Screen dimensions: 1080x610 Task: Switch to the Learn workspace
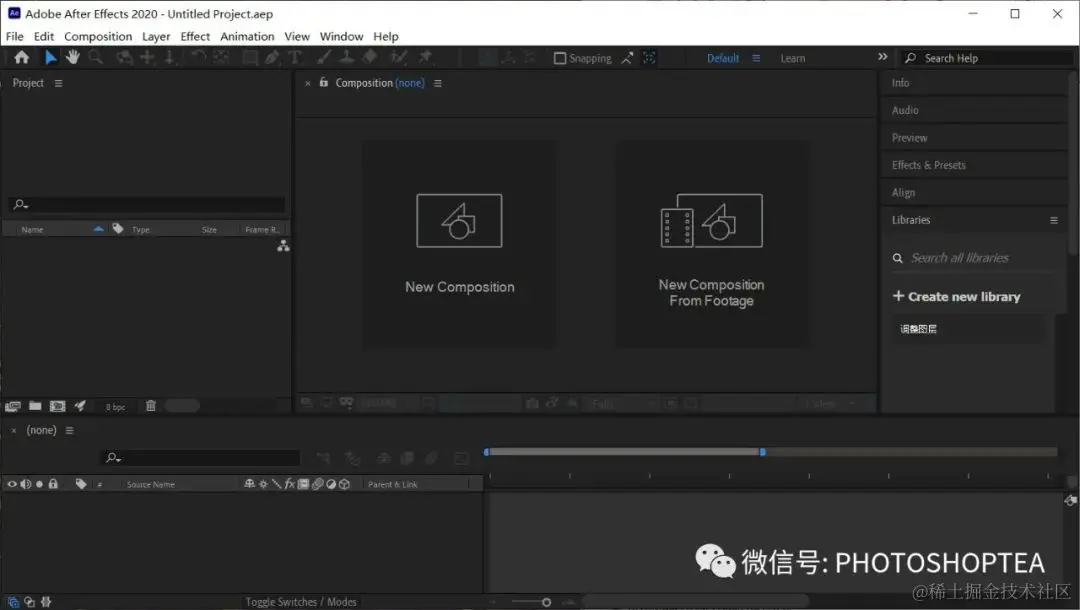(x=793, y=59)
